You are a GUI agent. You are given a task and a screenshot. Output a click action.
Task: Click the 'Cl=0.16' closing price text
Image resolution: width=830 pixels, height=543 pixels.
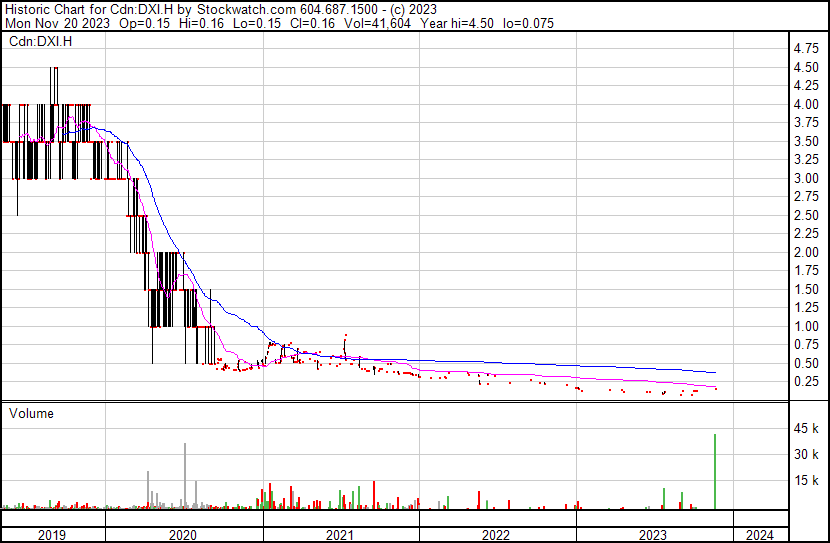pos(313,23)
